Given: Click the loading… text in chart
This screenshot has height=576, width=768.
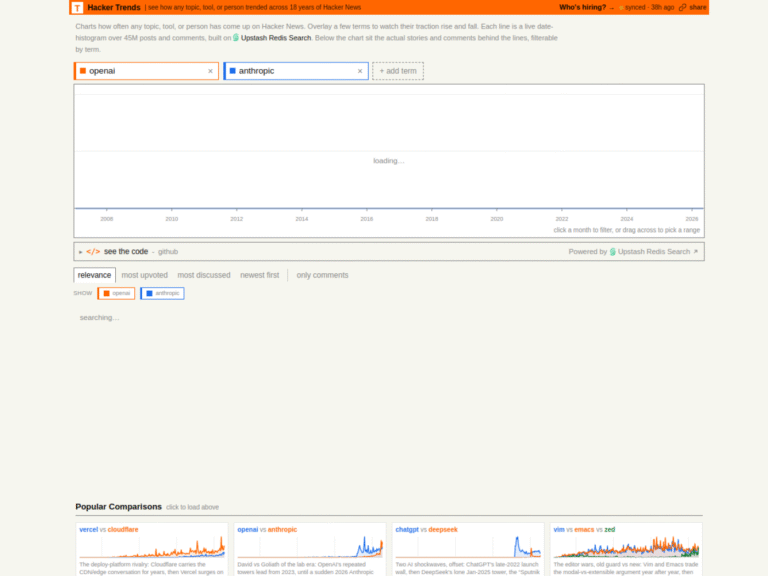Looking at the screenshot, I should [389, 161].
